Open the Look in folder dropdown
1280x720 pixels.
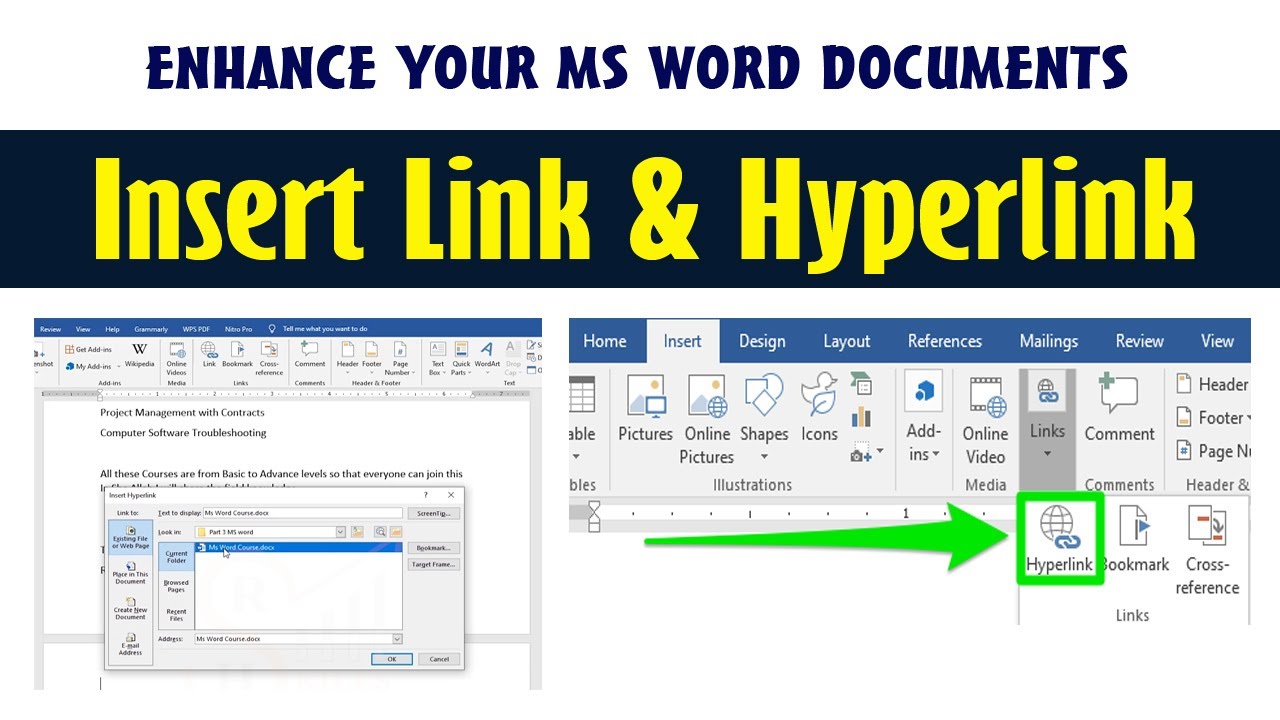[x=340, y=532]
